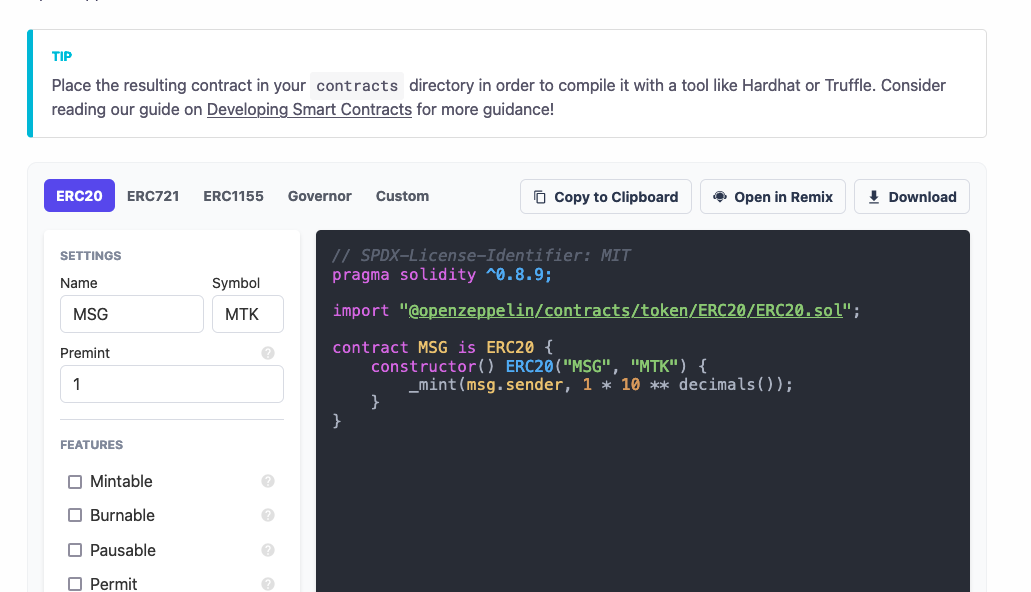
Task: Click the Symbol input field containing MTK
Action: coord(248,314)
